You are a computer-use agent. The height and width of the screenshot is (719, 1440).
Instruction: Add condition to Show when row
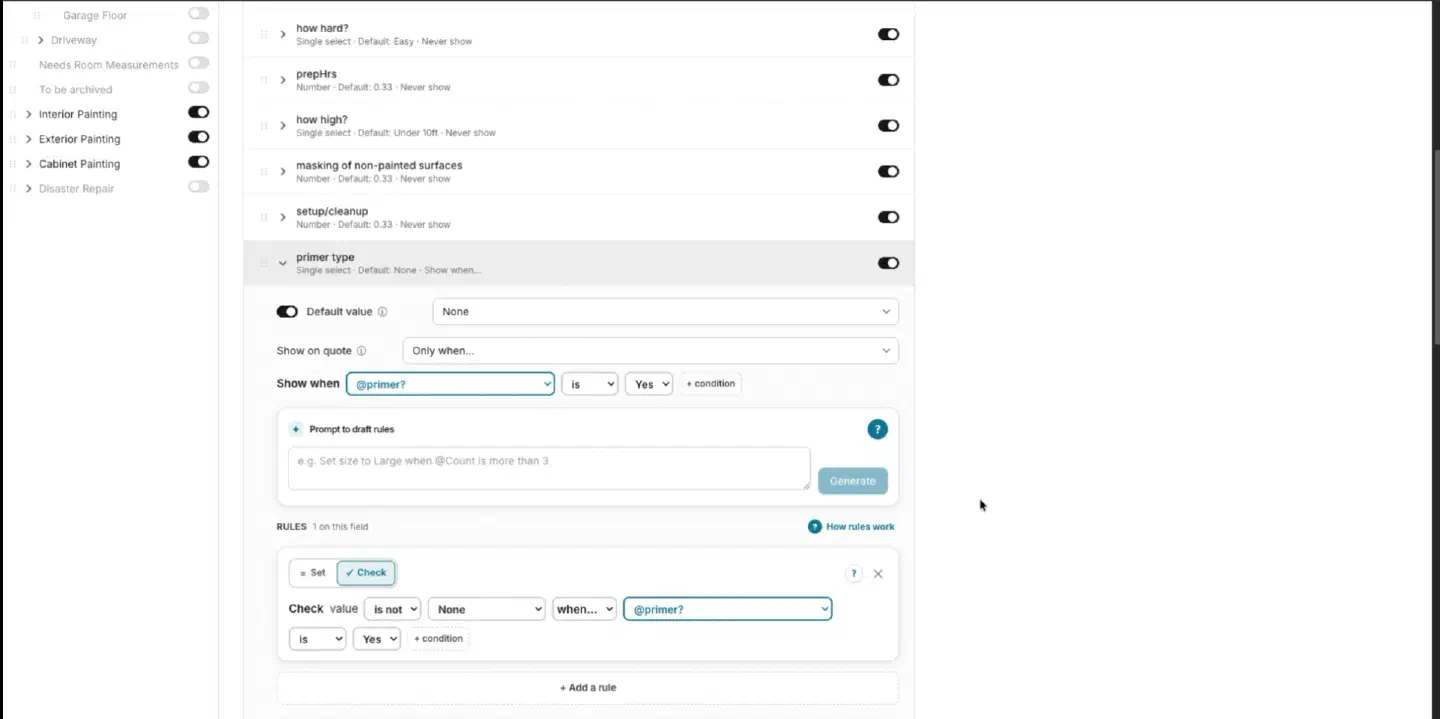click(x=711, y=384)
